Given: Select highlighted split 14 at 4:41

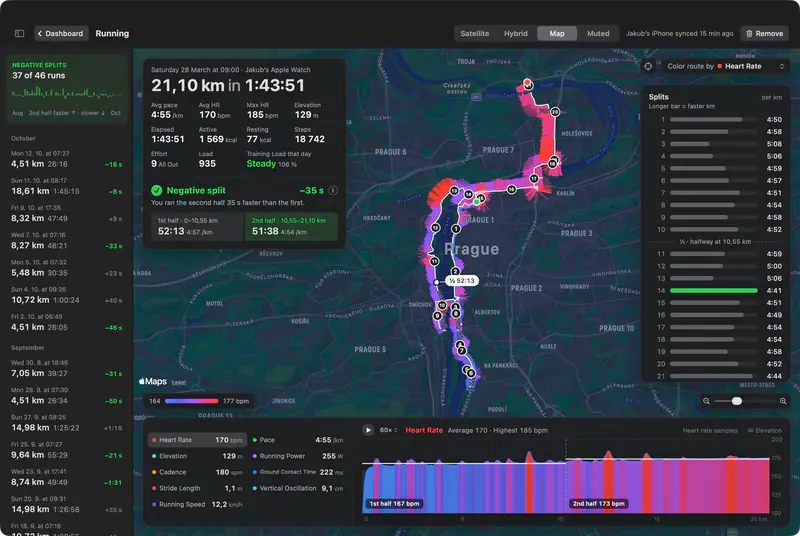Looking at the screenshot, I should [x=716, y=291].
